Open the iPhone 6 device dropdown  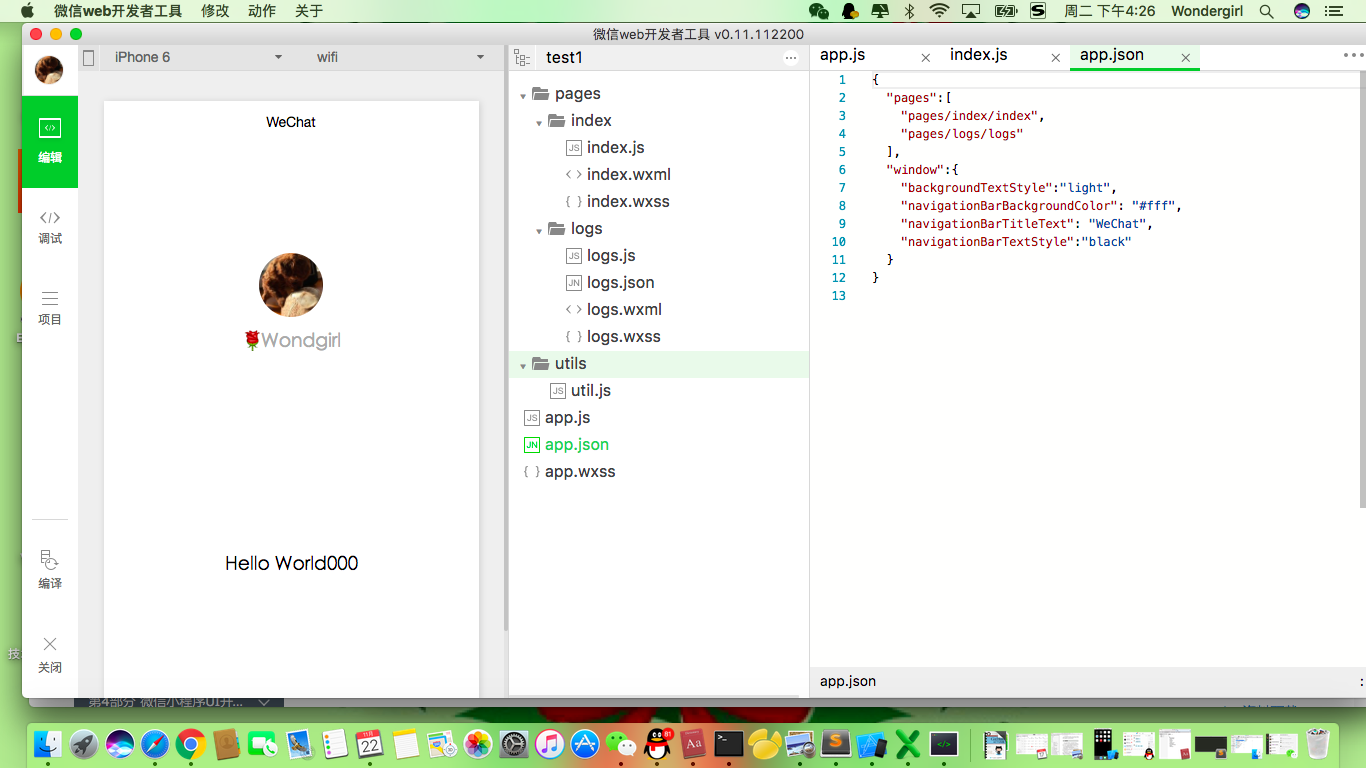(x=197, y=57)
